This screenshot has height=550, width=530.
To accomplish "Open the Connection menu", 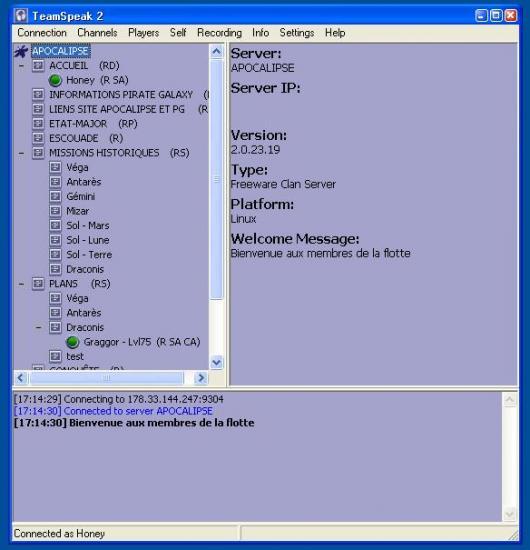I will tap(42, 33).
